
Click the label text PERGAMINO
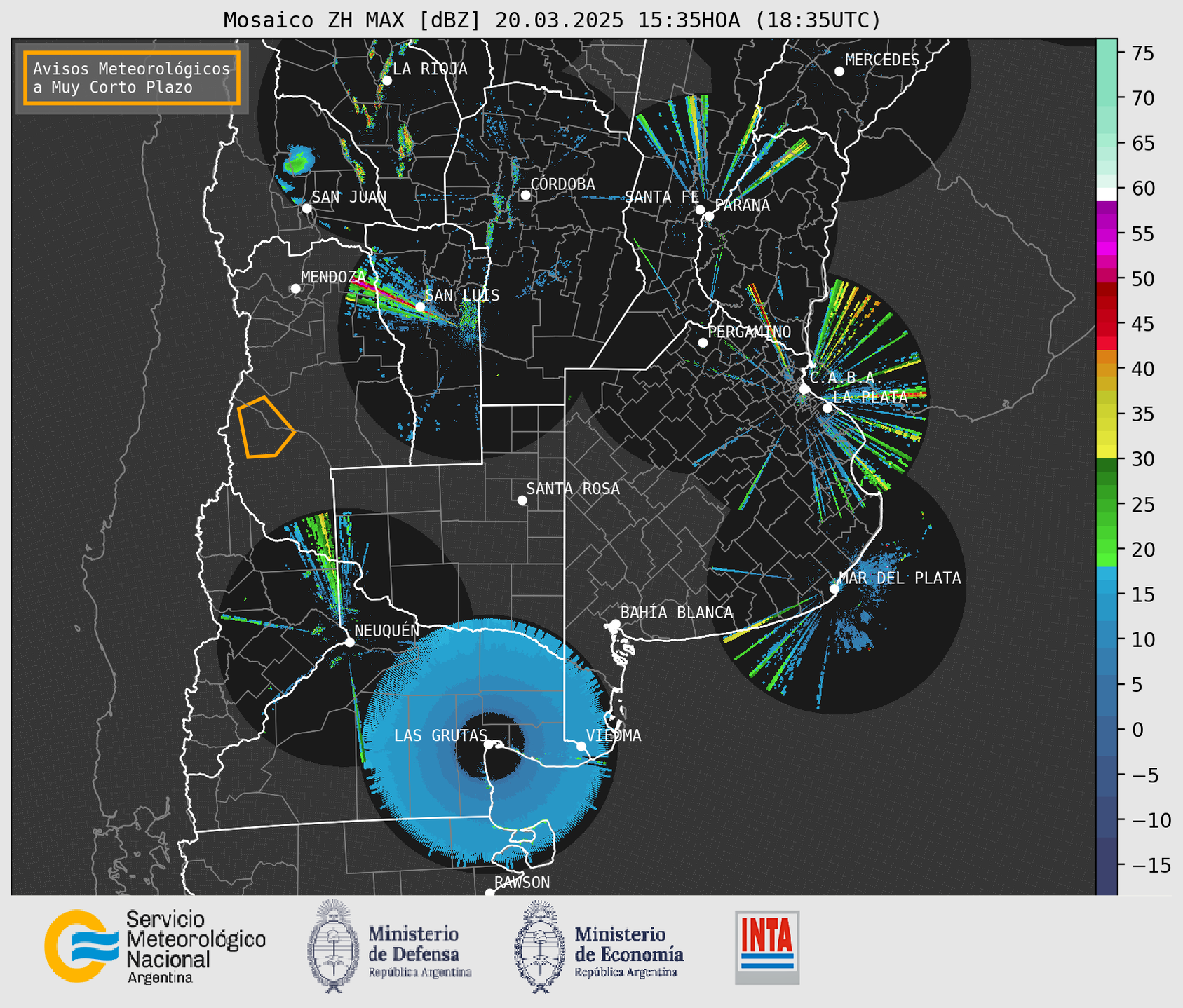[x=749, y=332]
